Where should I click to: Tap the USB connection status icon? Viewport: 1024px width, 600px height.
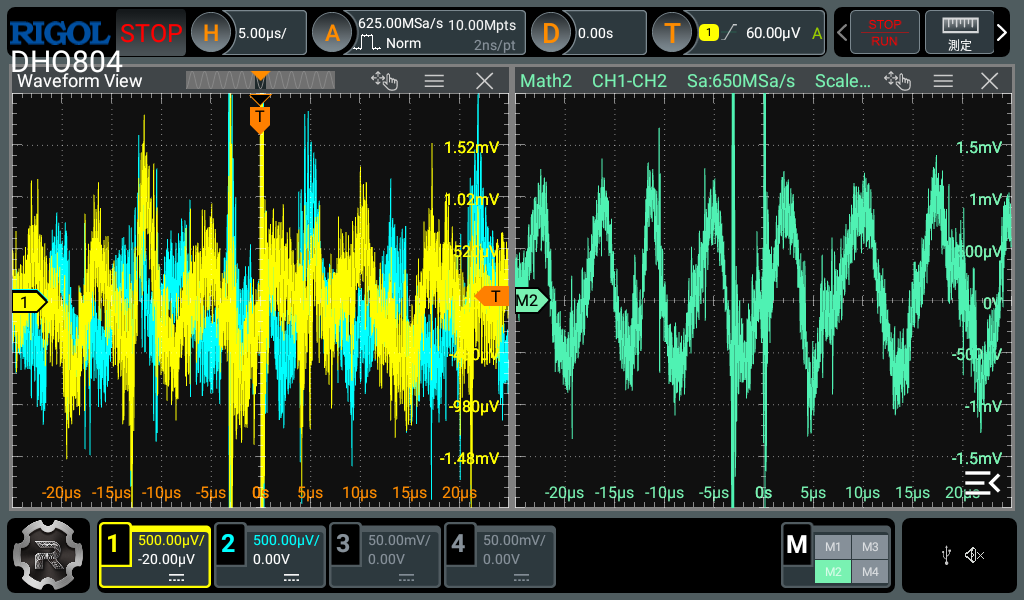pos(946,556)
